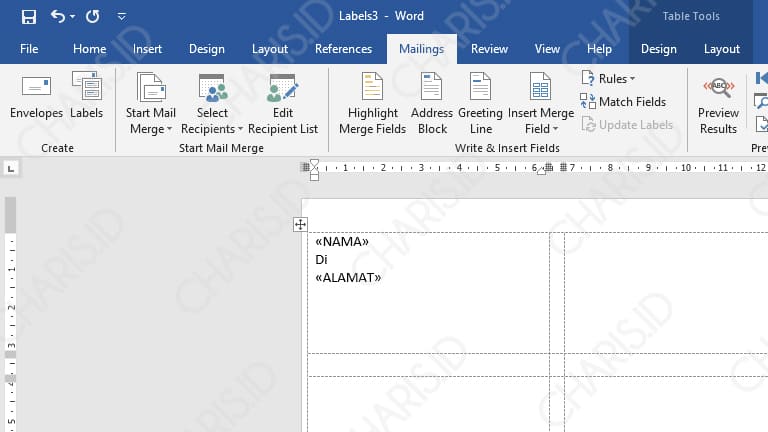Open the View tab

pos(547,49)
